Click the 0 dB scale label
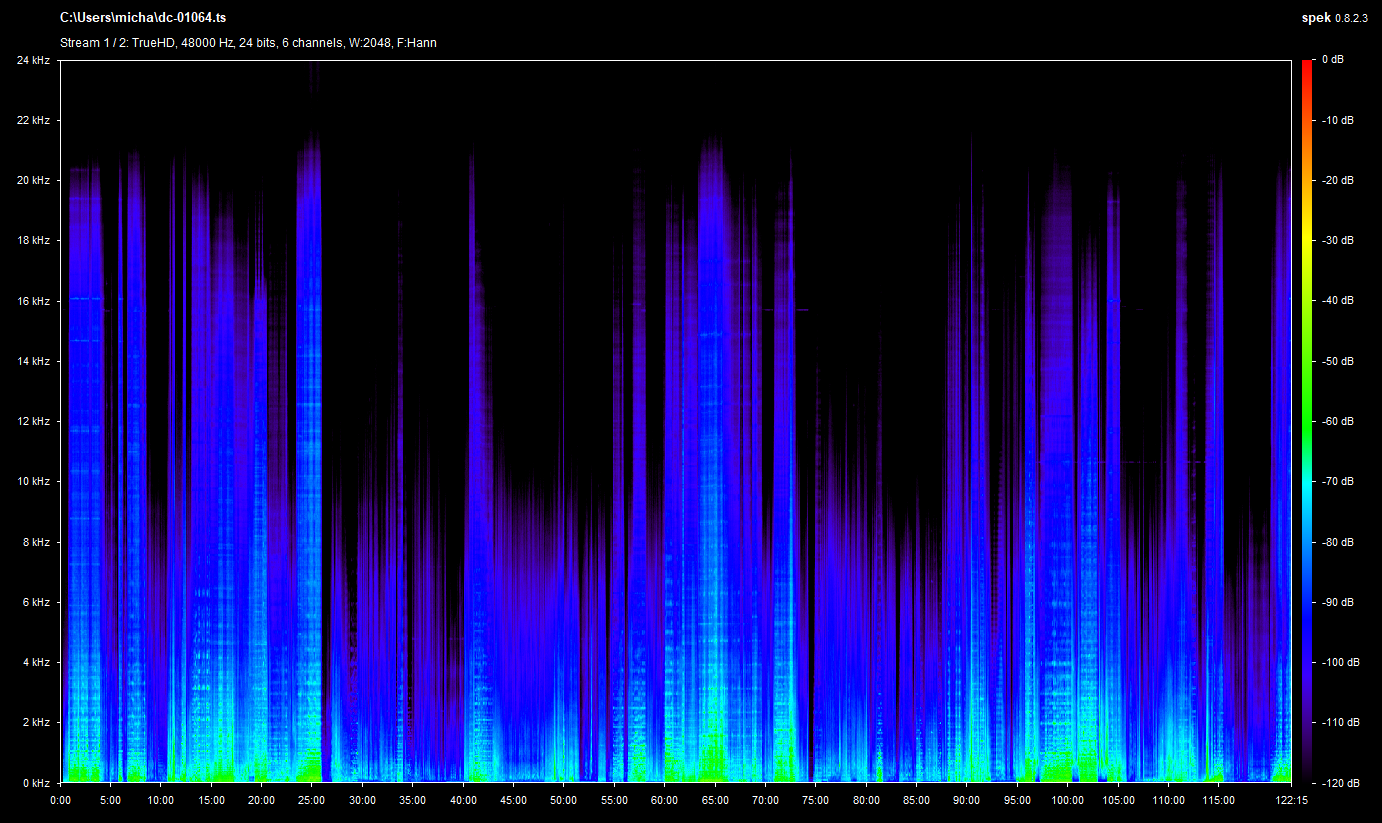Screen dimensions: 1382x823 tap(1332, 60)
